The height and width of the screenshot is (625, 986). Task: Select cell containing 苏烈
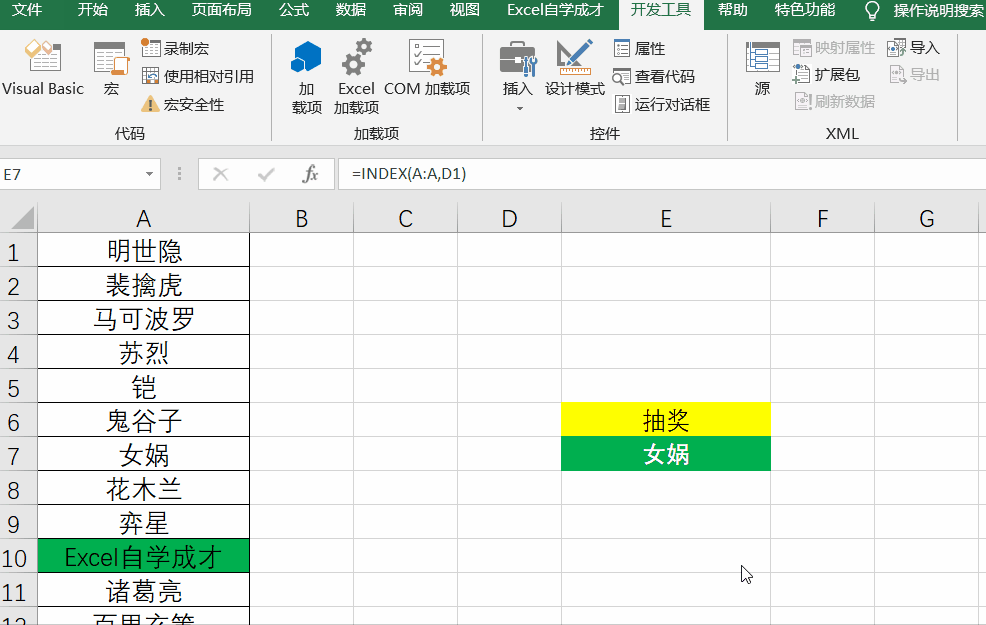(x=144, y=352)
